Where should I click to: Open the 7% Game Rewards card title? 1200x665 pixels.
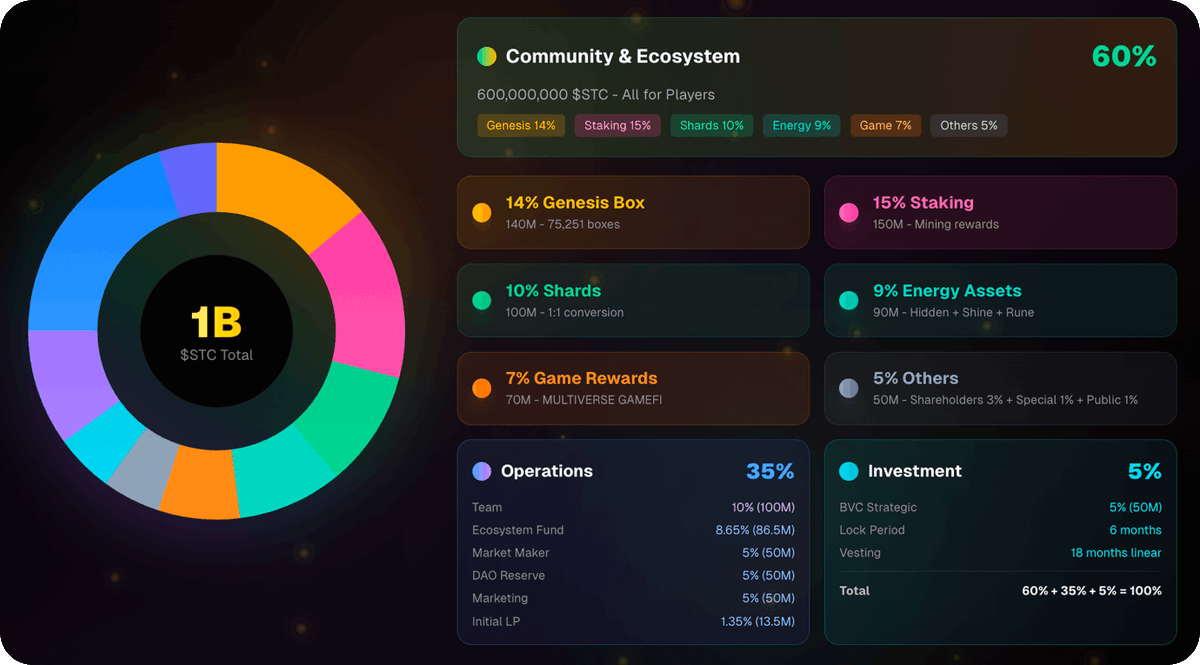(x=582, y=379)
